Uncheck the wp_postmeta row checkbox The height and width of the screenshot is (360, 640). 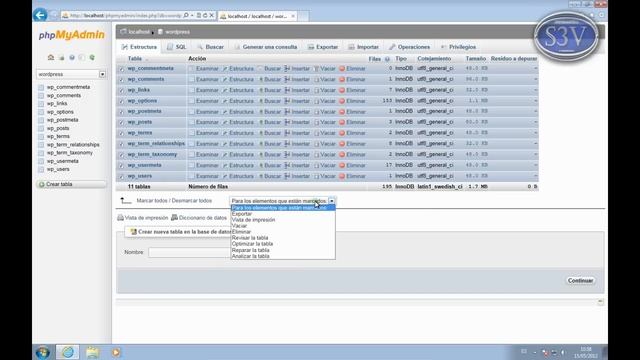(x=121, y=112)
